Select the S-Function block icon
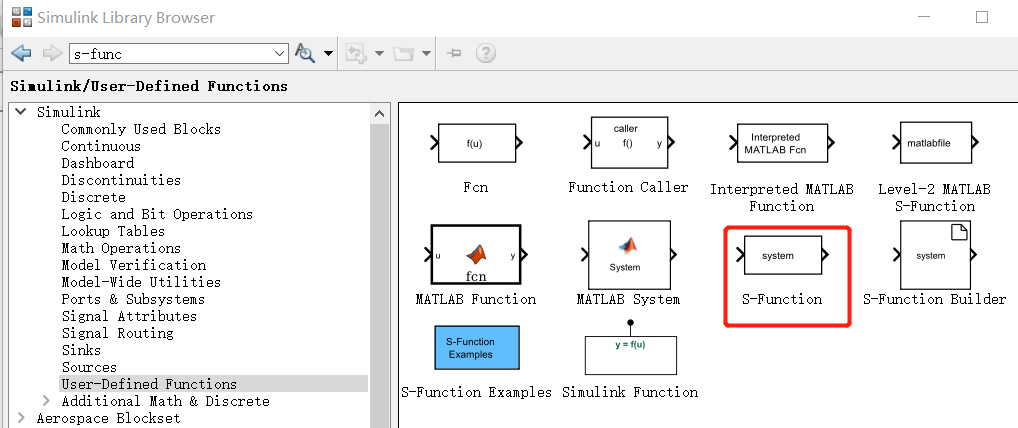 coord(783,255)
